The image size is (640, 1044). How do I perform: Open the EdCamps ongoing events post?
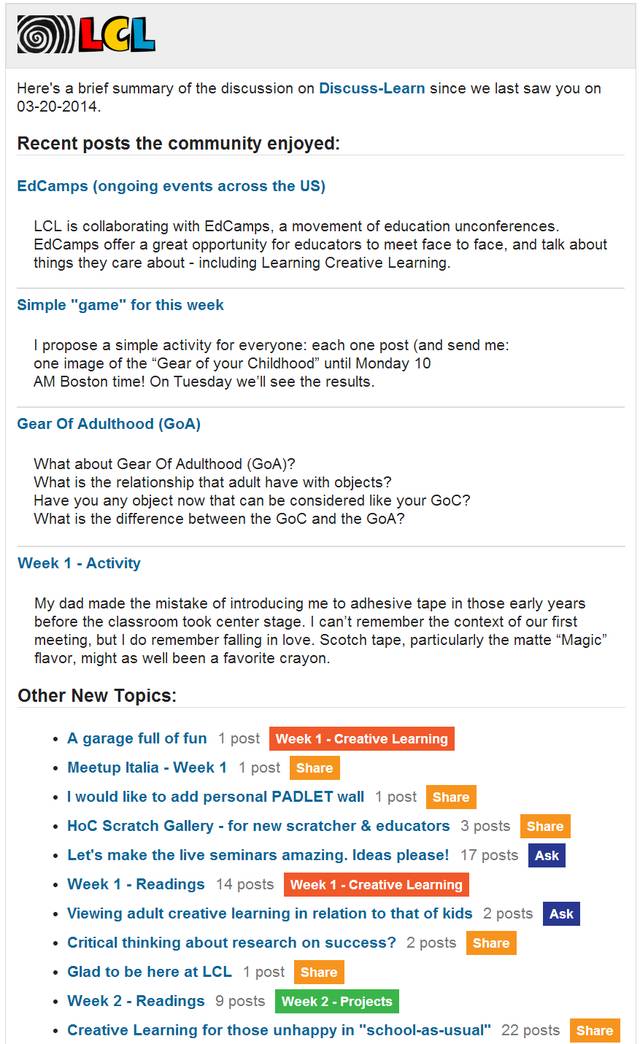click(171, 186)
